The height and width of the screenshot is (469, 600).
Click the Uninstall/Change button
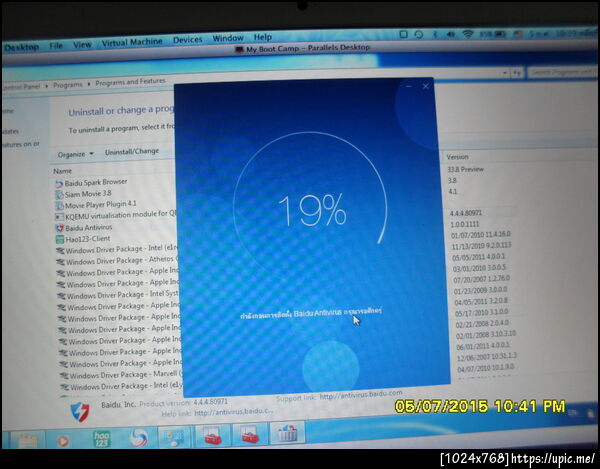[132, 152]
